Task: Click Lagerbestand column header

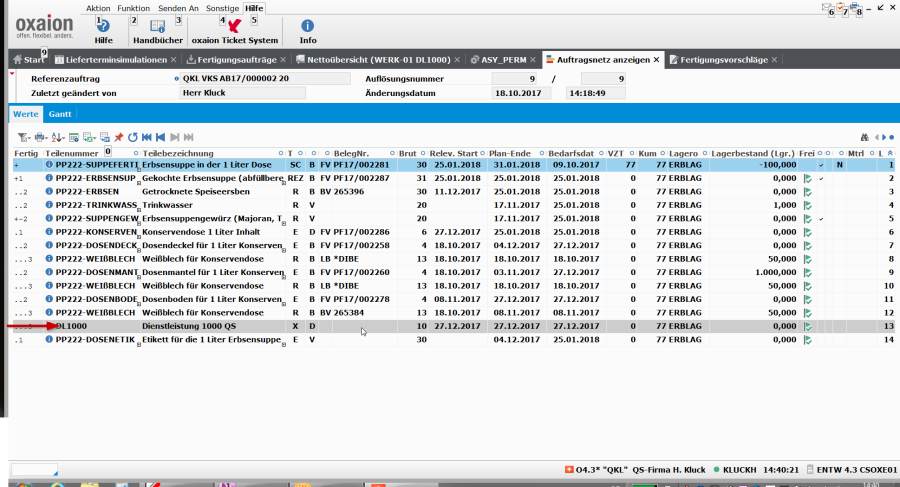Action: click(752, 153)
